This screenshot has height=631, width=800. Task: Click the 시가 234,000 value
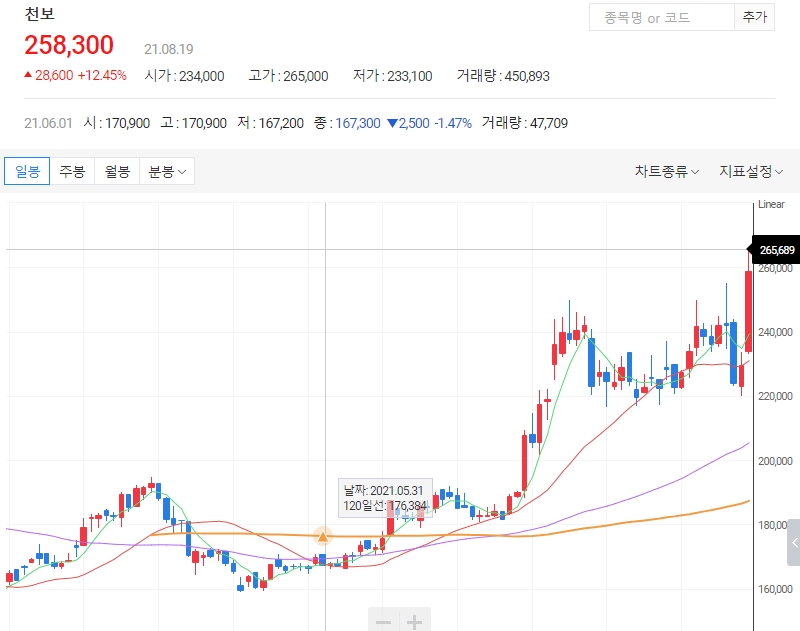pyautogui.click(x=184, y=76)
